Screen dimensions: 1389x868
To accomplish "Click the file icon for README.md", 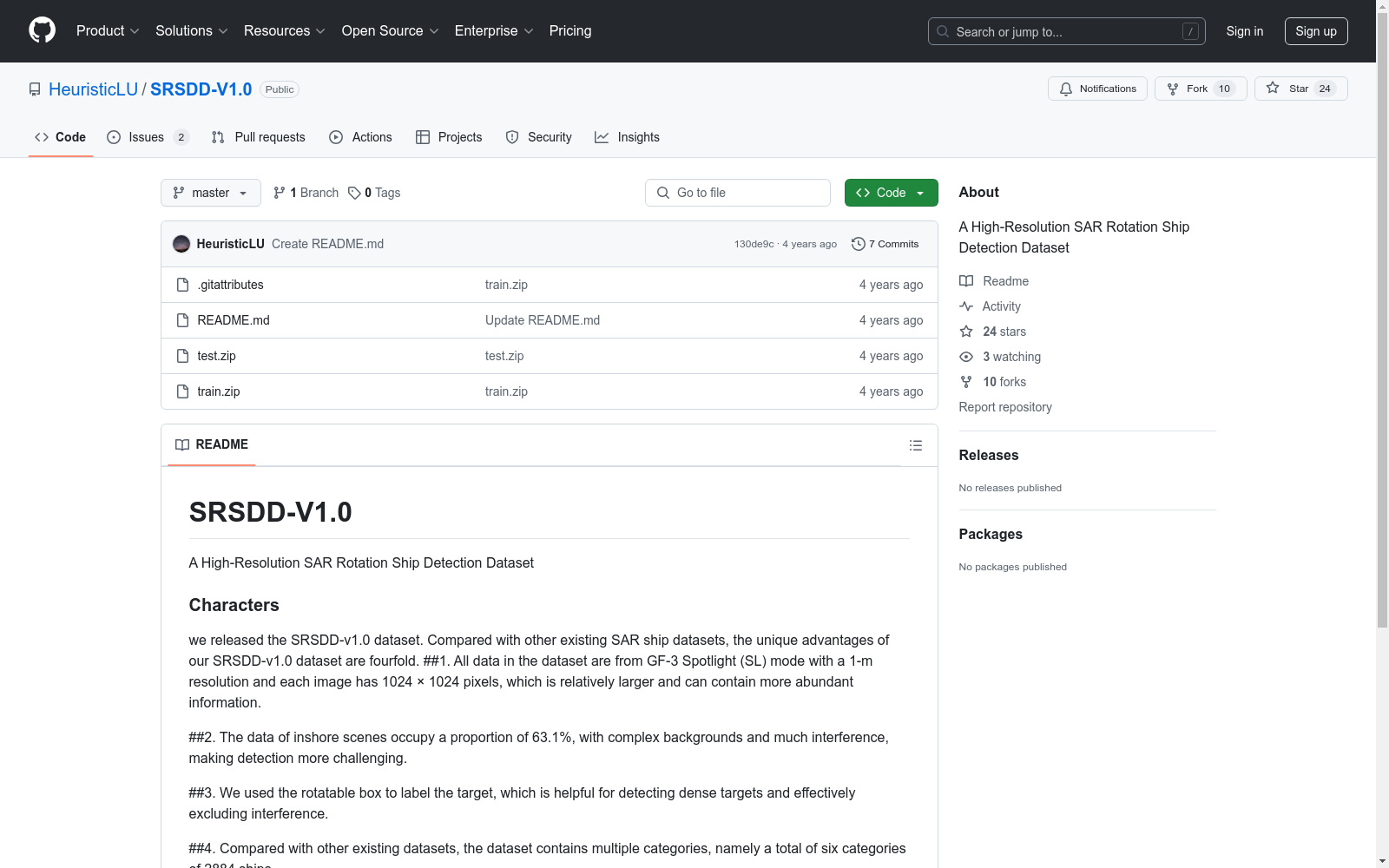I will pyautogui.click(x=182, y=320).
